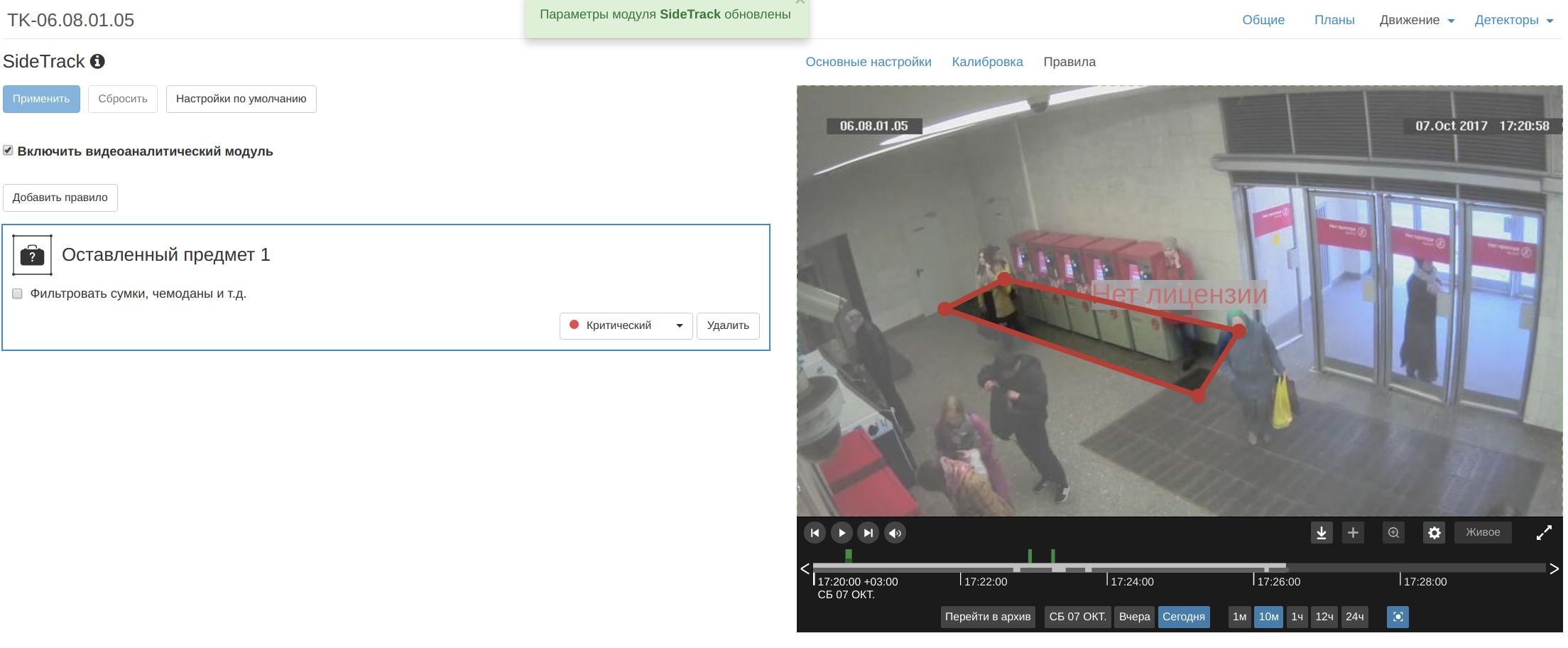Set timeline scale to 24ч
Viewport: 1568px width, 648px height.
tap(1355, 617)
